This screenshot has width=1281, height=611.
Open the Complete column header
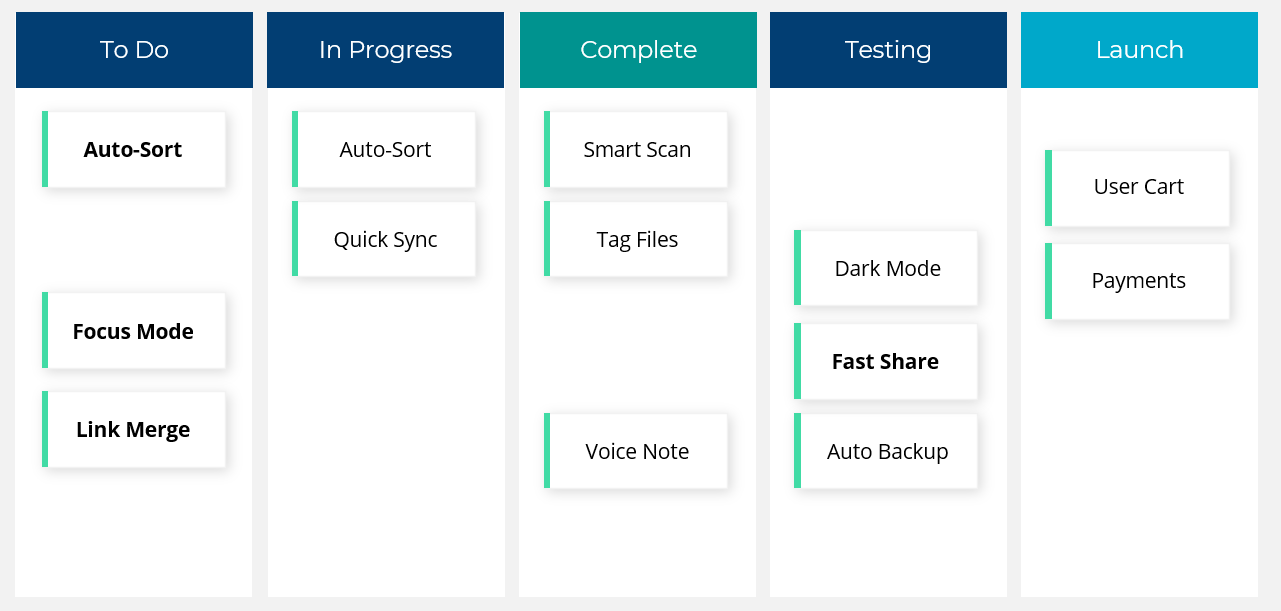[x=638, y=50]
